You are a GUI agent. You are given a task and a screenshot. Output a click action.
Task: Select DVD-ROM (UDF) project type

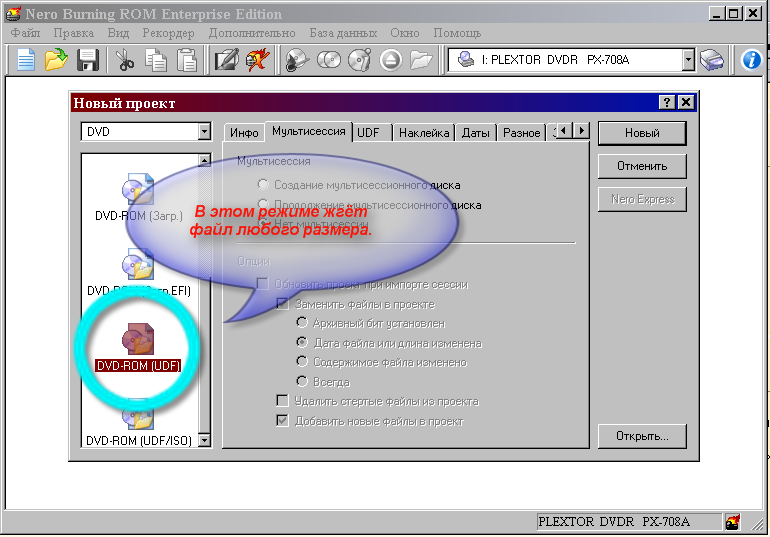click(x=138, y=348)
